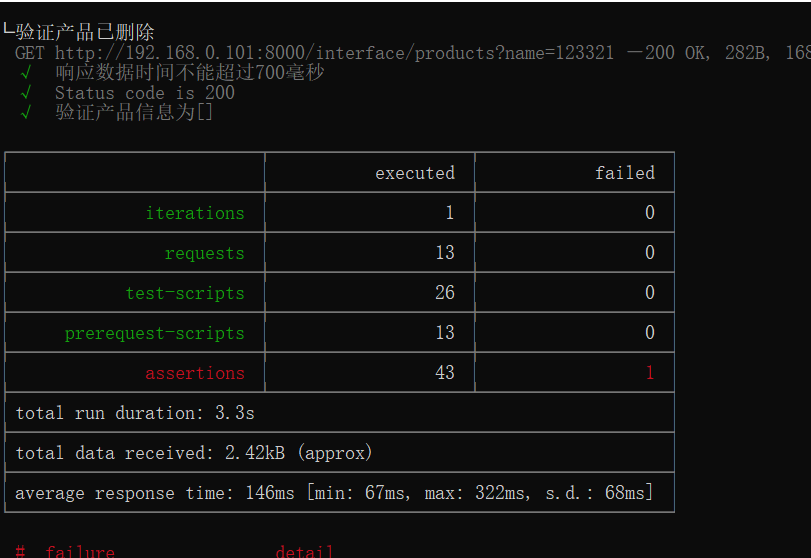811x558 pixels.
Task: Click the executed assertions count 43
Action: [444, 373]
